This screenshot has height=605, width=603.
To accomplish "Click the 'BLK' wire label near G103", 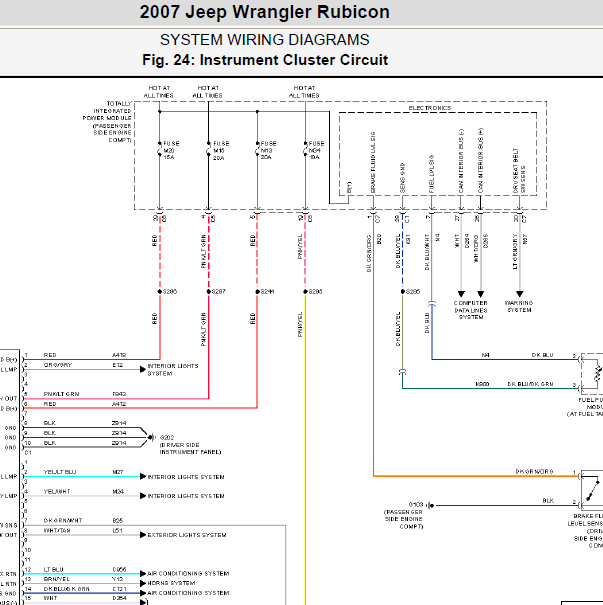I will pyautogui.click(x=548, y=500).
